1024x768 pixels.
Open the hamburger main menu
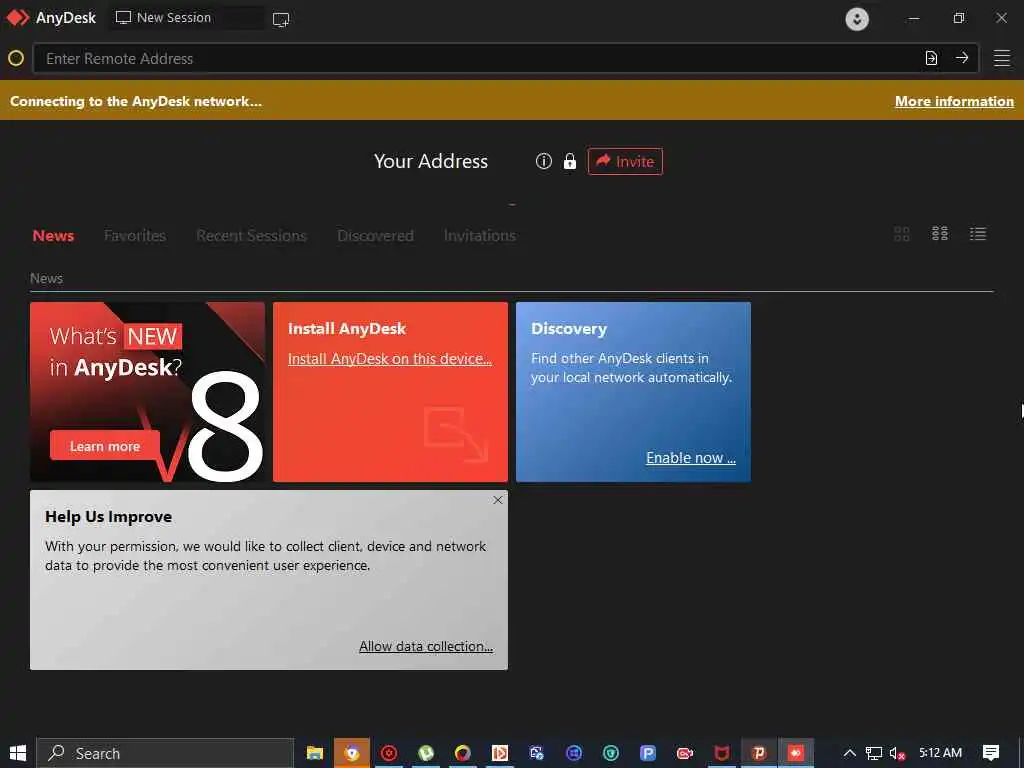coord(1002,58)
